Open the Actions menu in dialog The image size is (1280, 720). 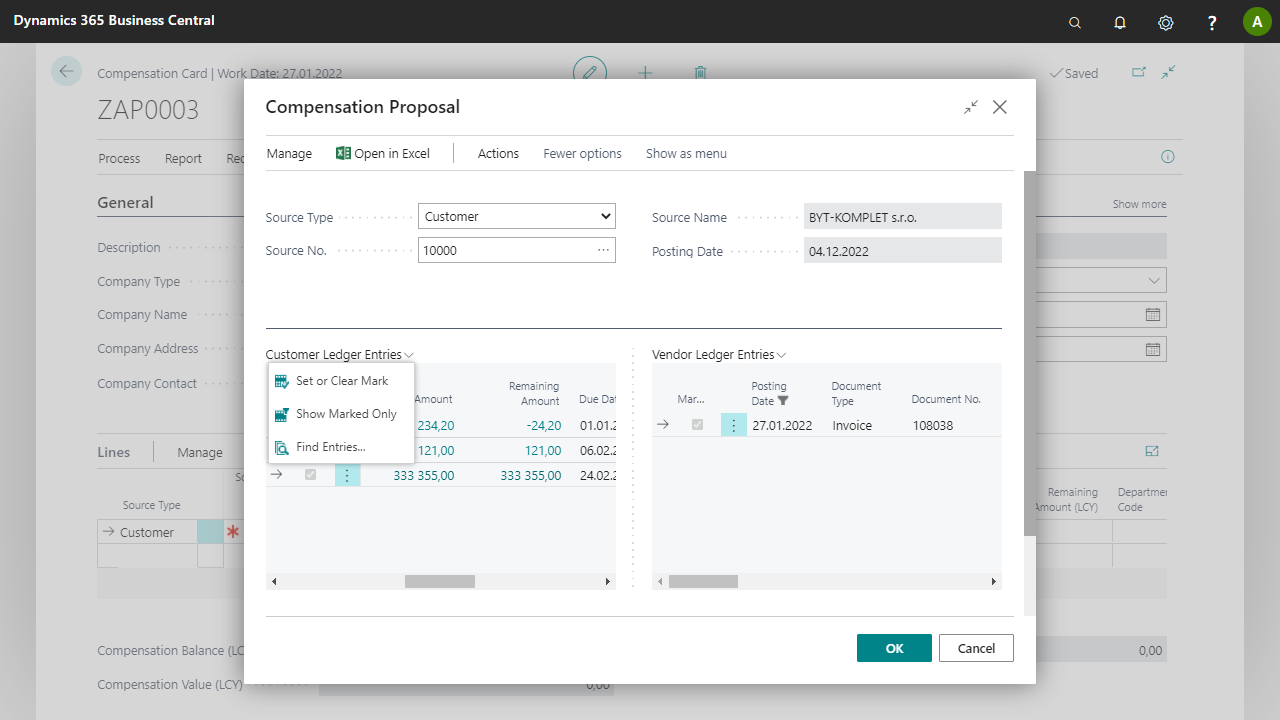click(x=498, y=153)
